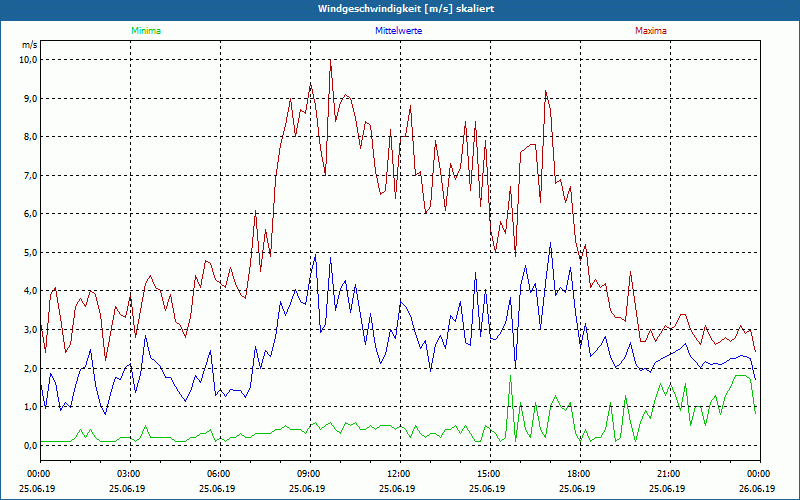Click the green Minima legend label
800x500 pixels.
pyautogui.click(x=145, y=31)
